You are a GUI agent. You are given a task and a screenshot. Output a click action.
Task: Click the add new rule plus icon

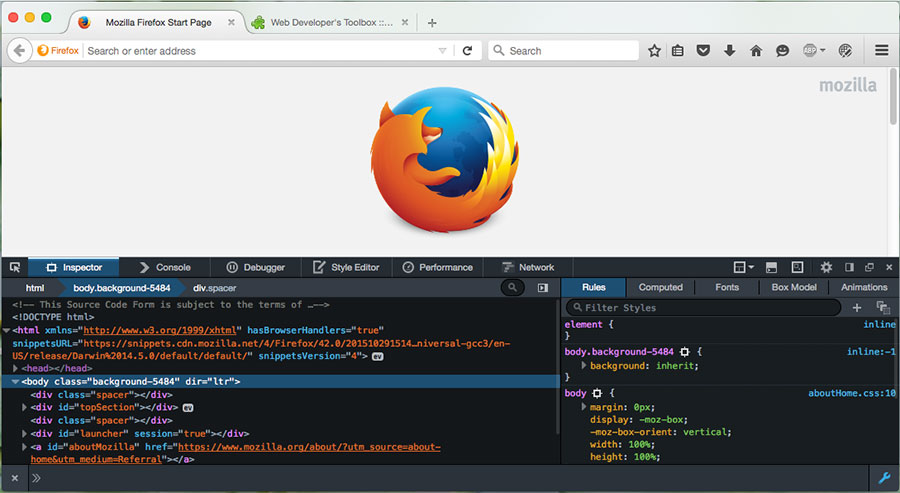pyautogui.click(x=857, y=307)
